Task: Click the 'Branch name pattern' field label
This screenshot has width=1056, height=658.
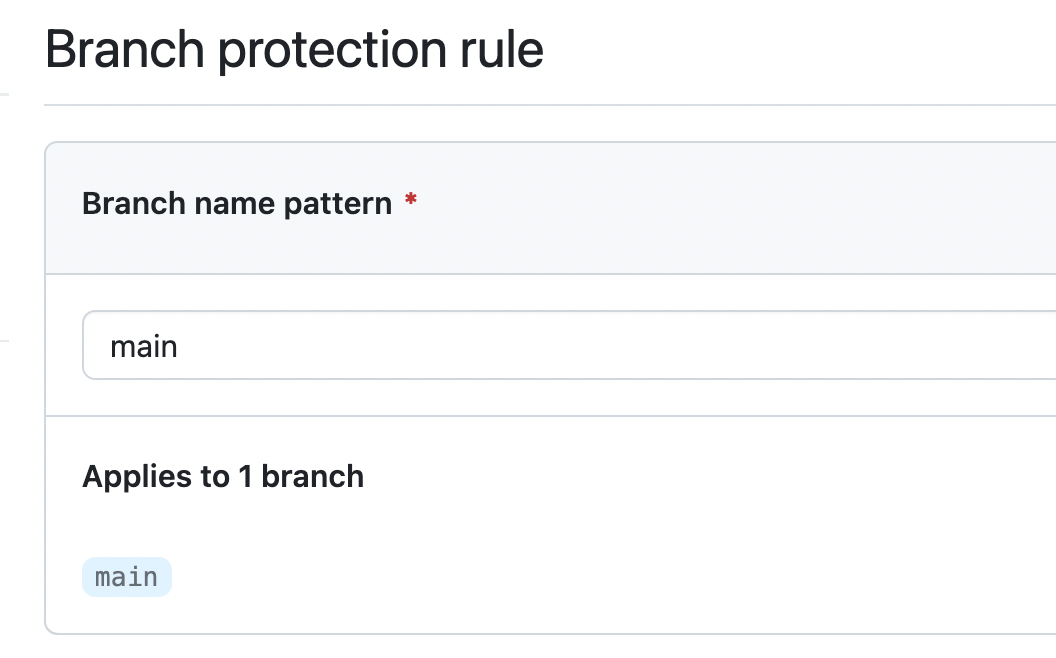Action: pyautogui.click(x=236, y=203)
